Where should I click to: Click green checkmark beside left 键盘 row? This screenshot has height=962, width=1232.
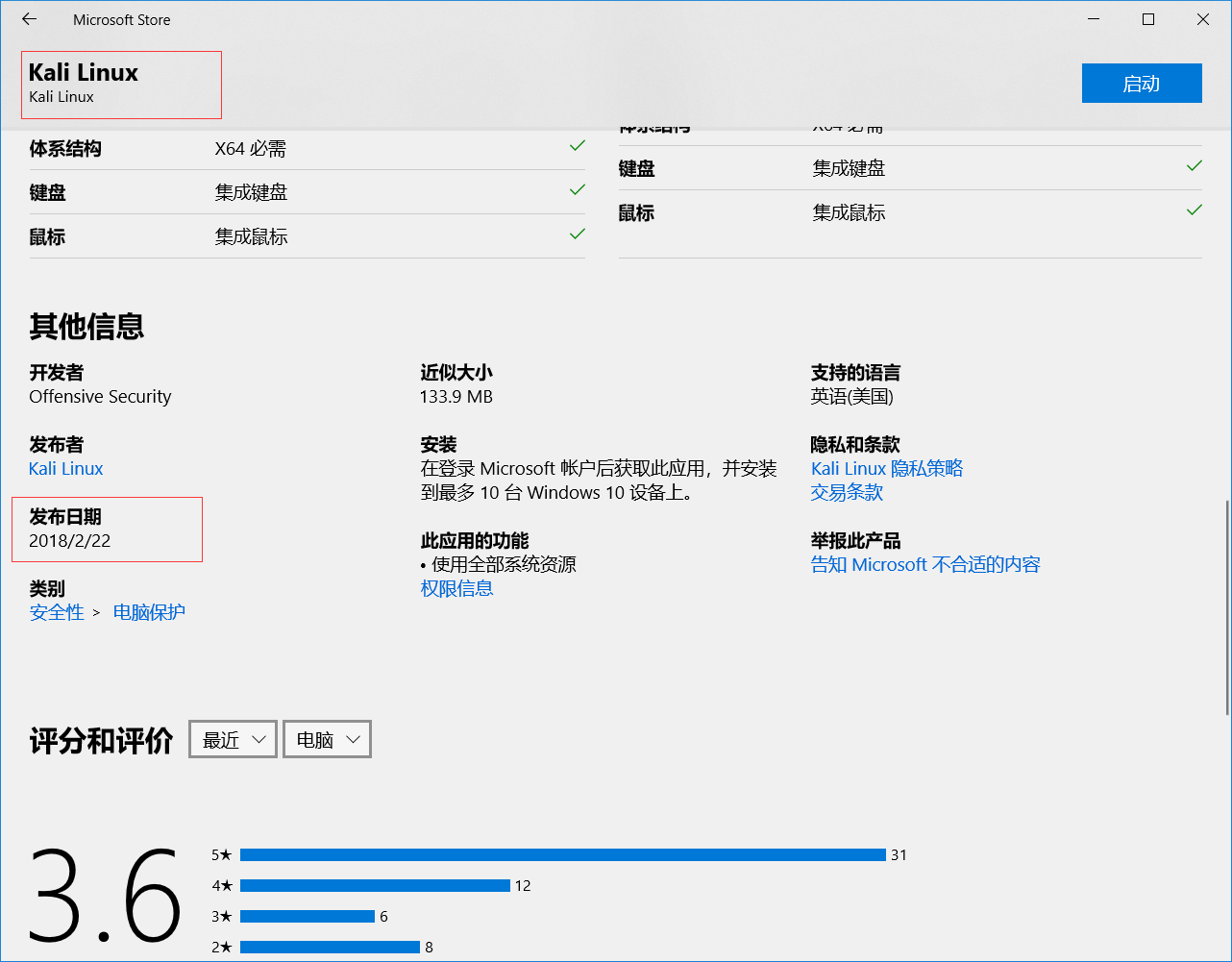pos(577,190)
